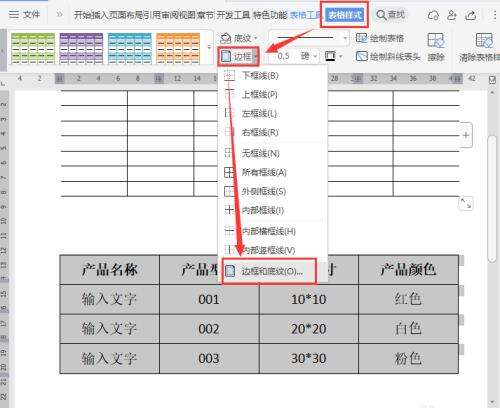Viewport: 500px width, 408px height.
Task: Click the 红色 color cell
Action: (x=408, y=299)
